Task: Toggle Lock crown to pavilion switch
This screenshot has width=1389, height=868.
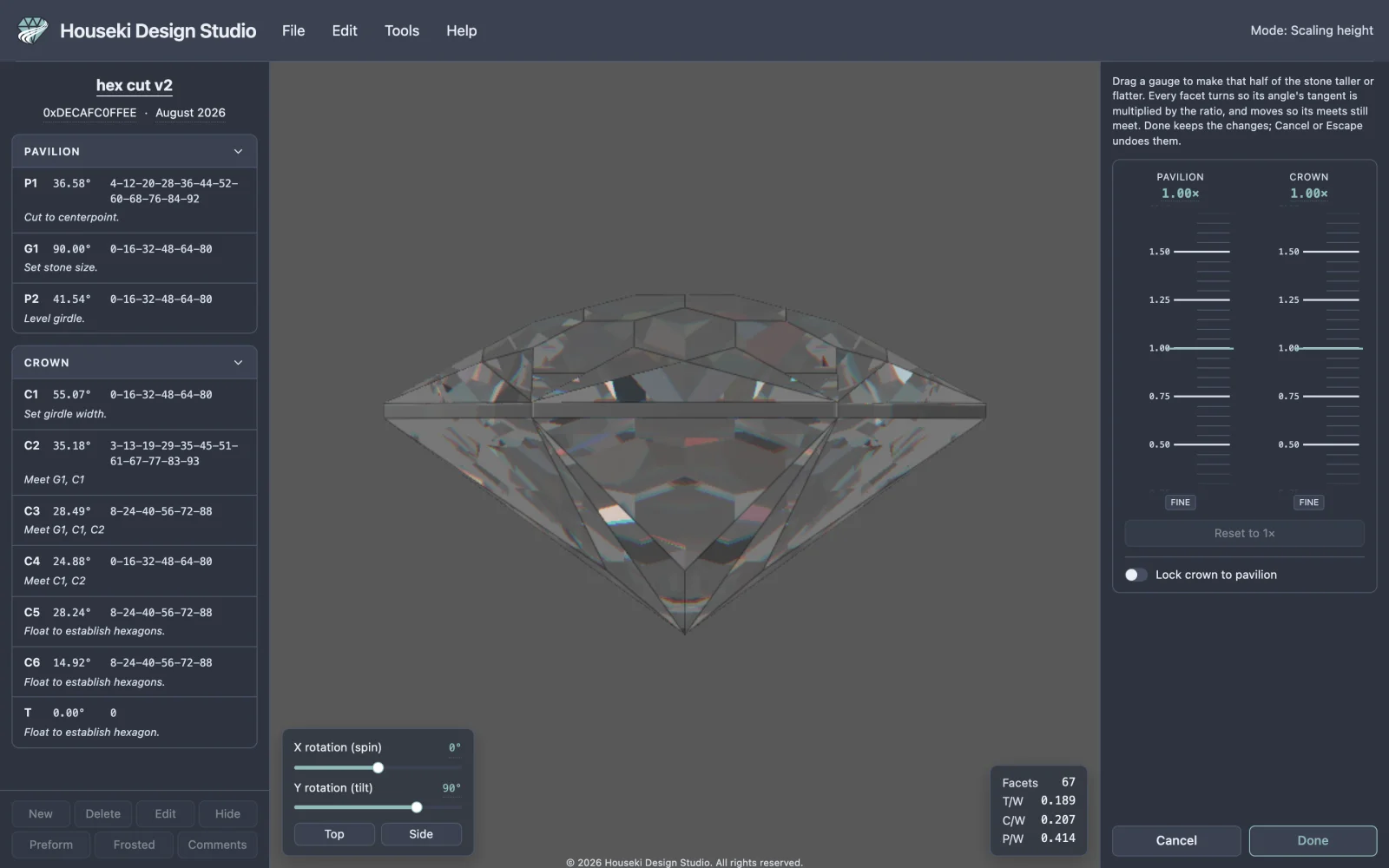Action: (1136, 575)
